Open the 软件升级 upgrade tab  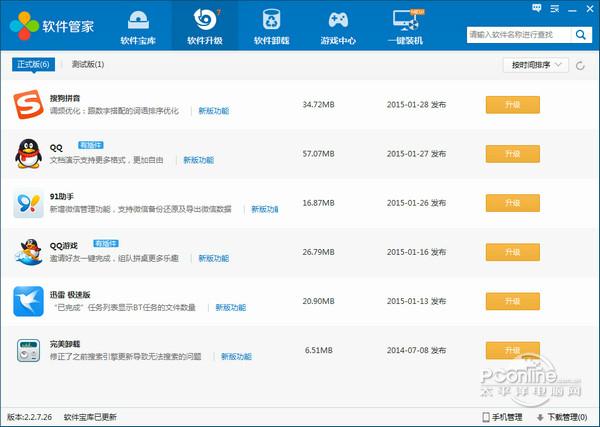point(205,27)
